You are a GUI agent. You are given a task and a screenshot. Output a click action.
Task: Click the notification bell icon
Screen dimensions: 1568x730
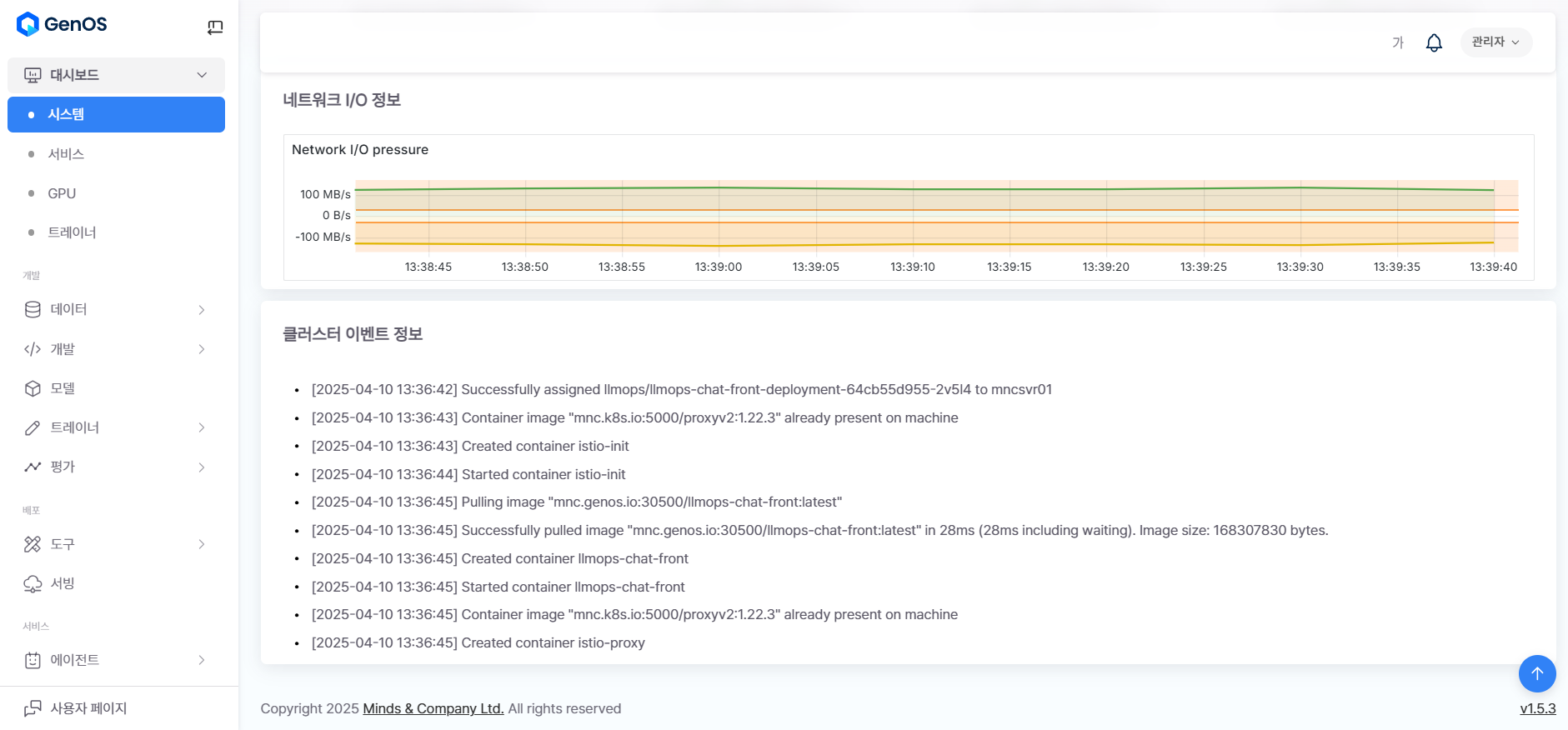pyautogui.click(x=1434, y=42)
